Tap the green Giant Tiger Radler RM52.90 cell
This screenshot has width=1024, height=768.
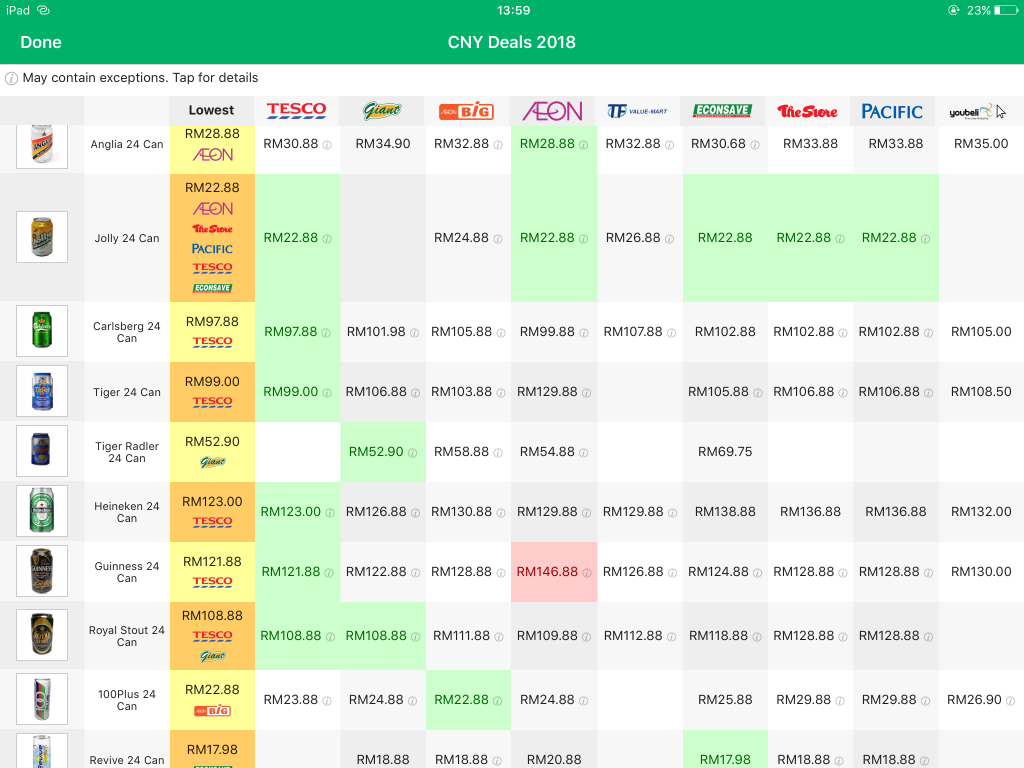[x=382, y=452]
